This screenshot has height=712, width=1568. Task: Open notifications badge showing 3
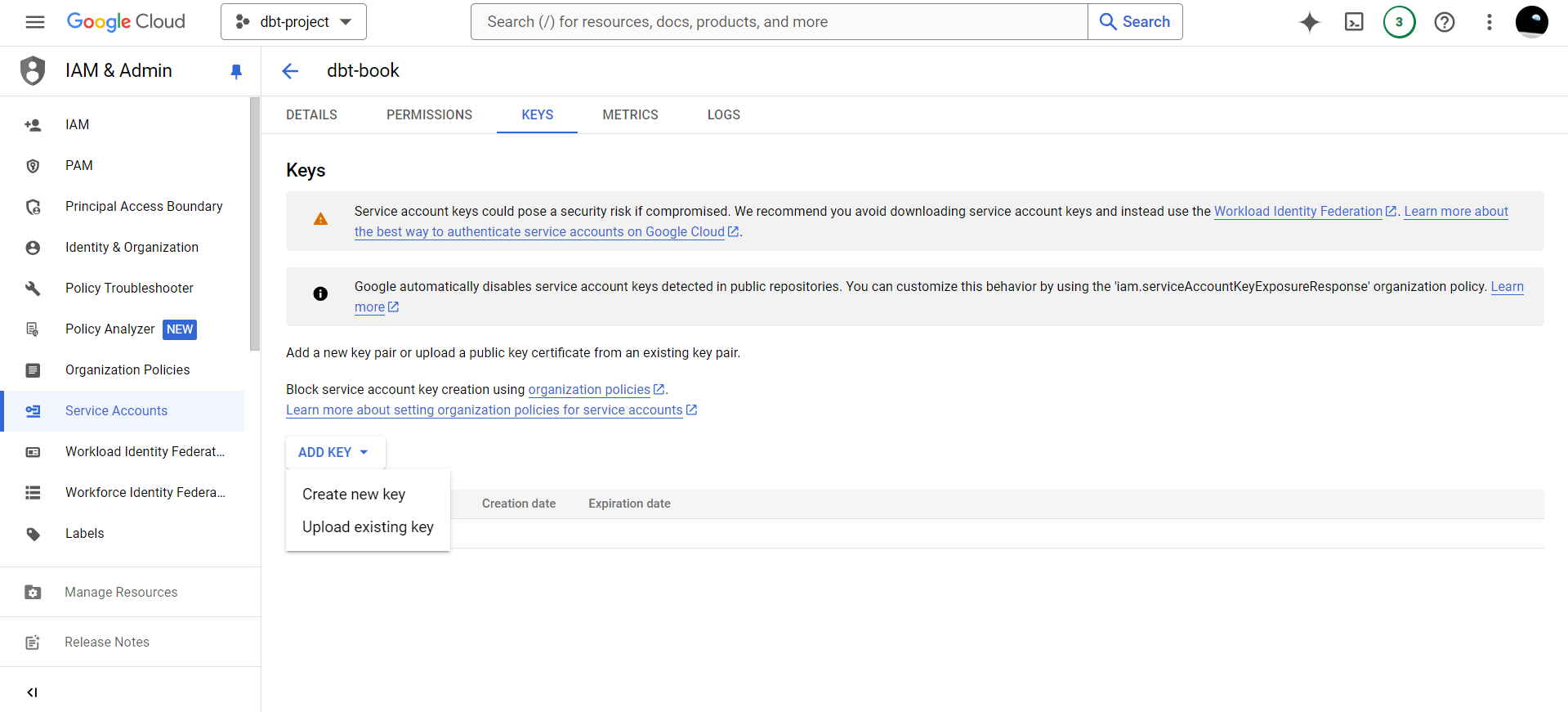(x=1399, y=22)
